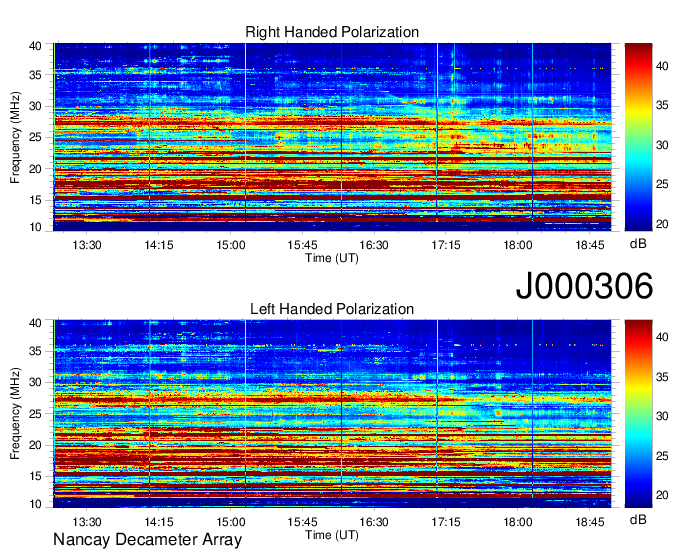Screen dimensions: 680x552
Task: Click the 30 dB value on Left Handed colorbar
Action: click(662, 416)
